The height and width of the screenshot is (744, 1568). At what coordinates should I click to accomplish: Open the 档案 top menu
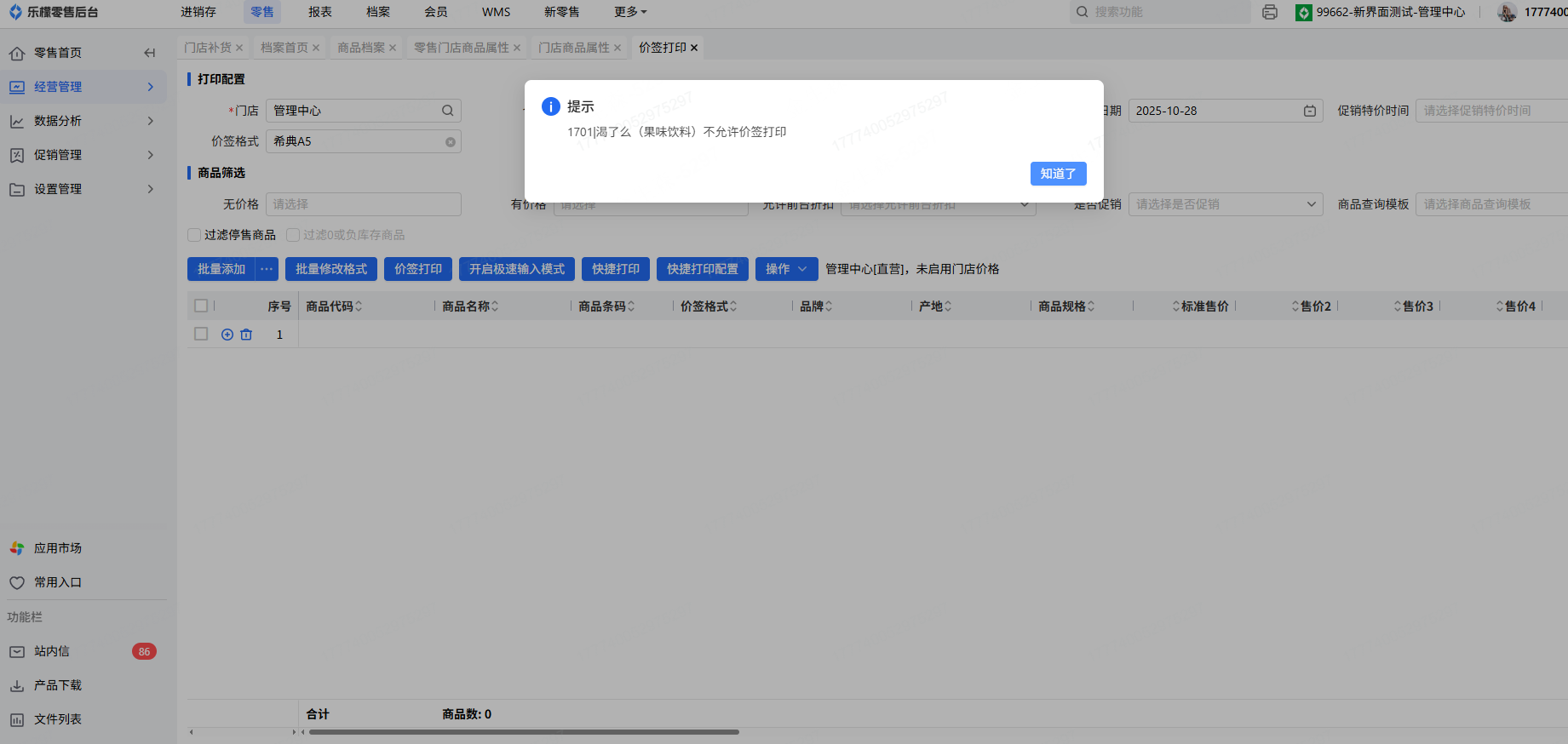(378, 12)
